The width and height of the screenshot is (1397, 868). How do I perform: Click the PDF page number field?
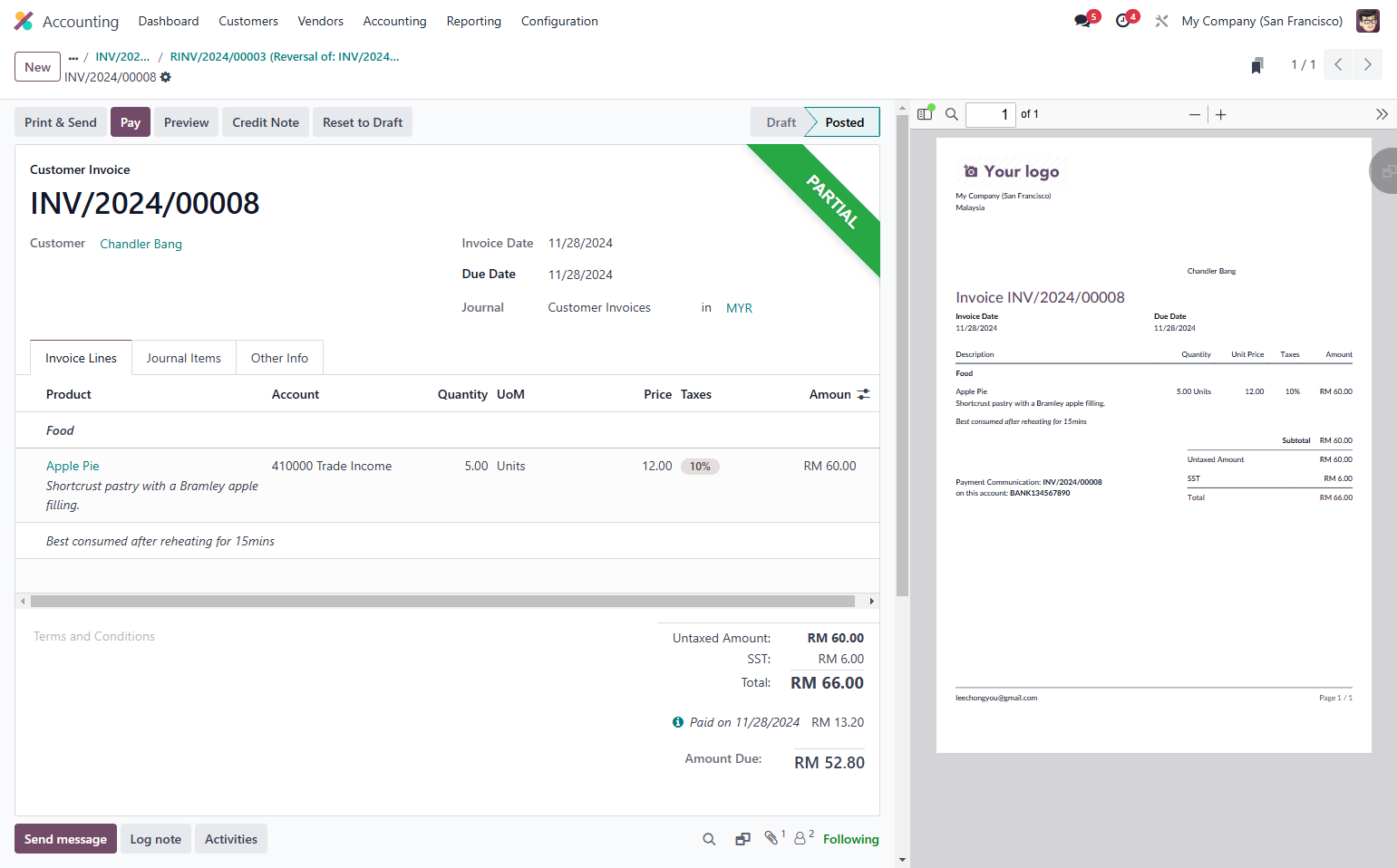[x=991, y=114]
